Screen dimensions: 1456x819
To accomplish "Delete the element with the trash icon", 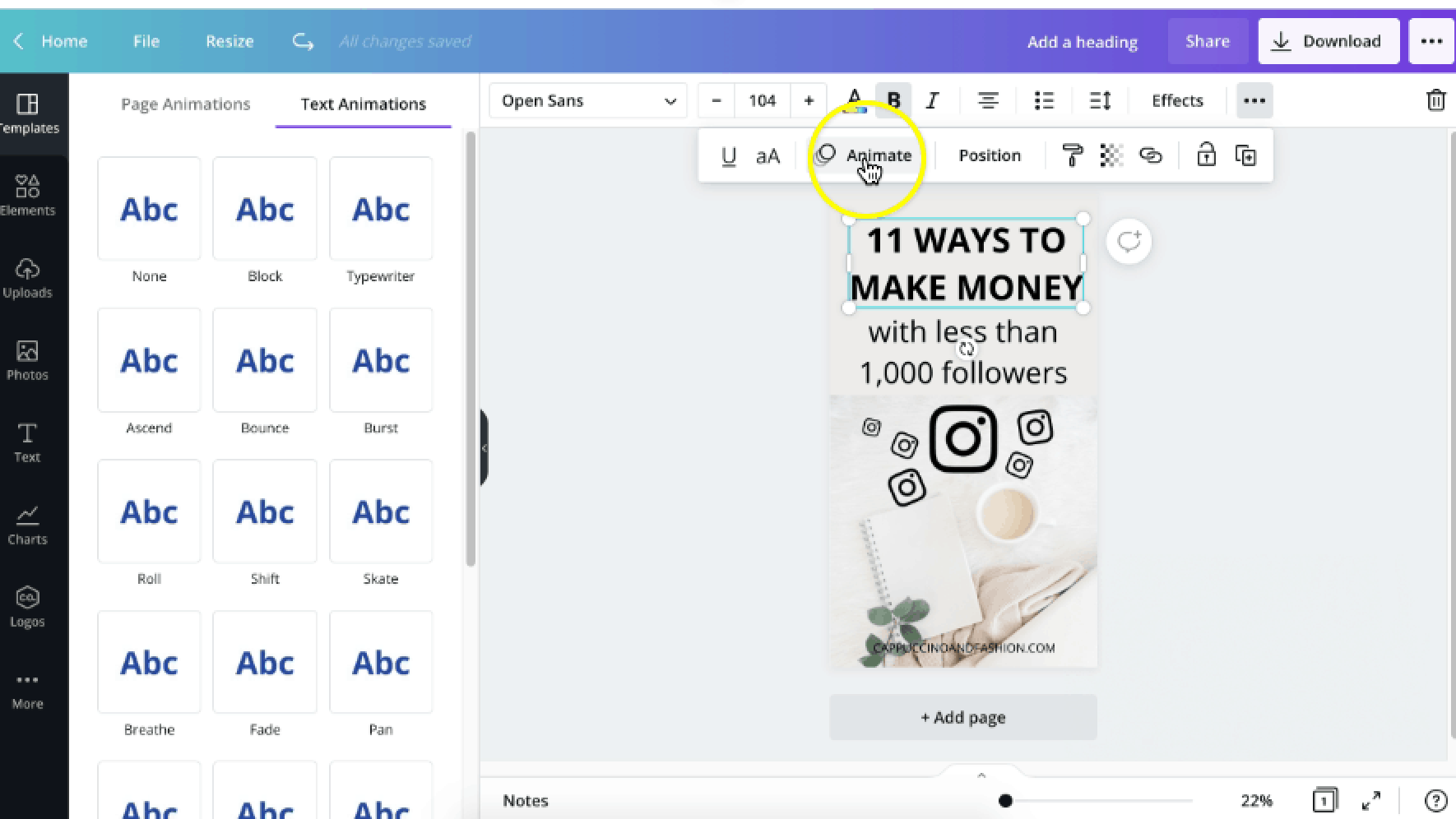I will tap(1435, 100).
